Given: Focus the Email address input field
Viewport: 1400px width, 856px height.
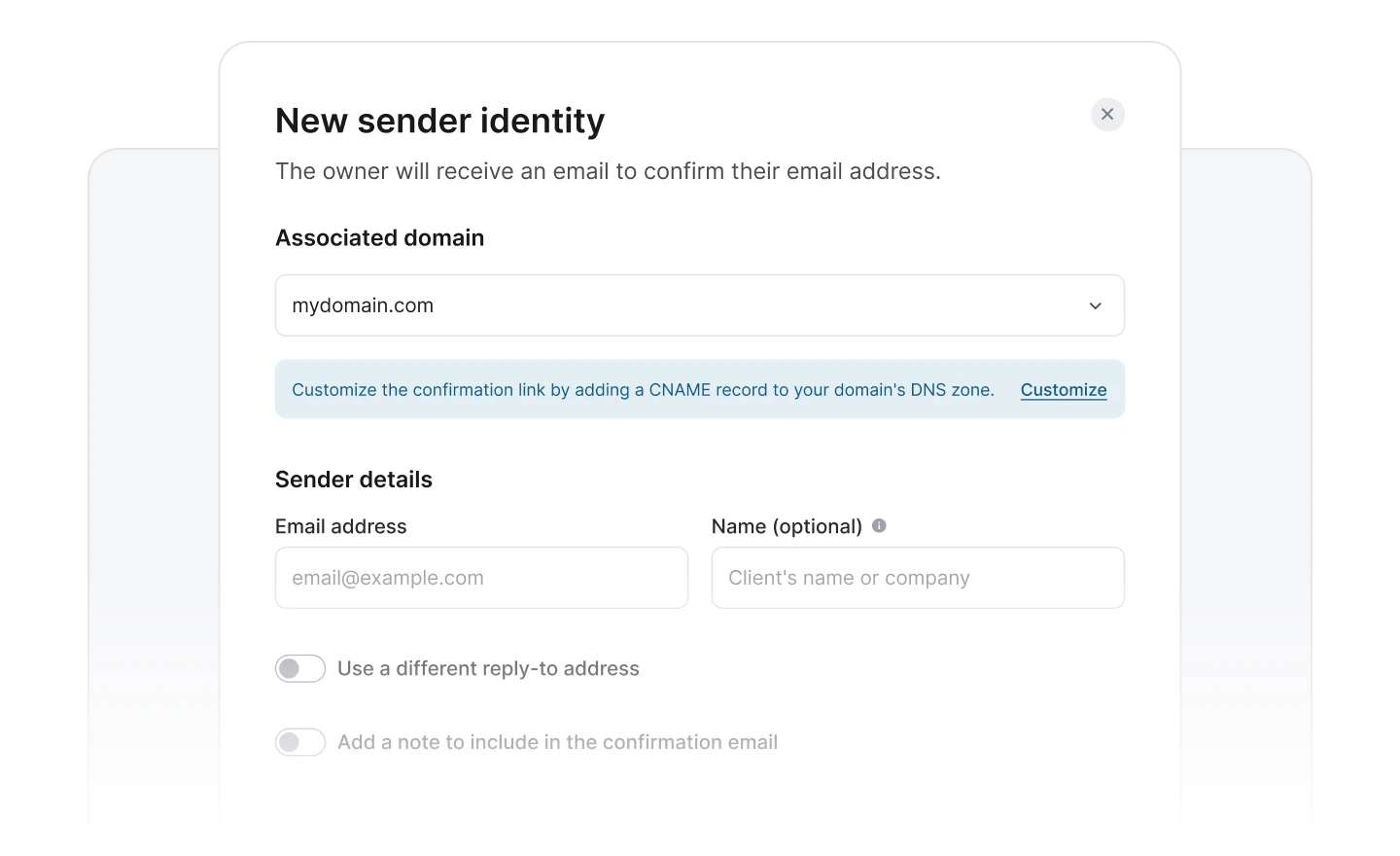Looking at the screenshot, I should click(481, 578).
